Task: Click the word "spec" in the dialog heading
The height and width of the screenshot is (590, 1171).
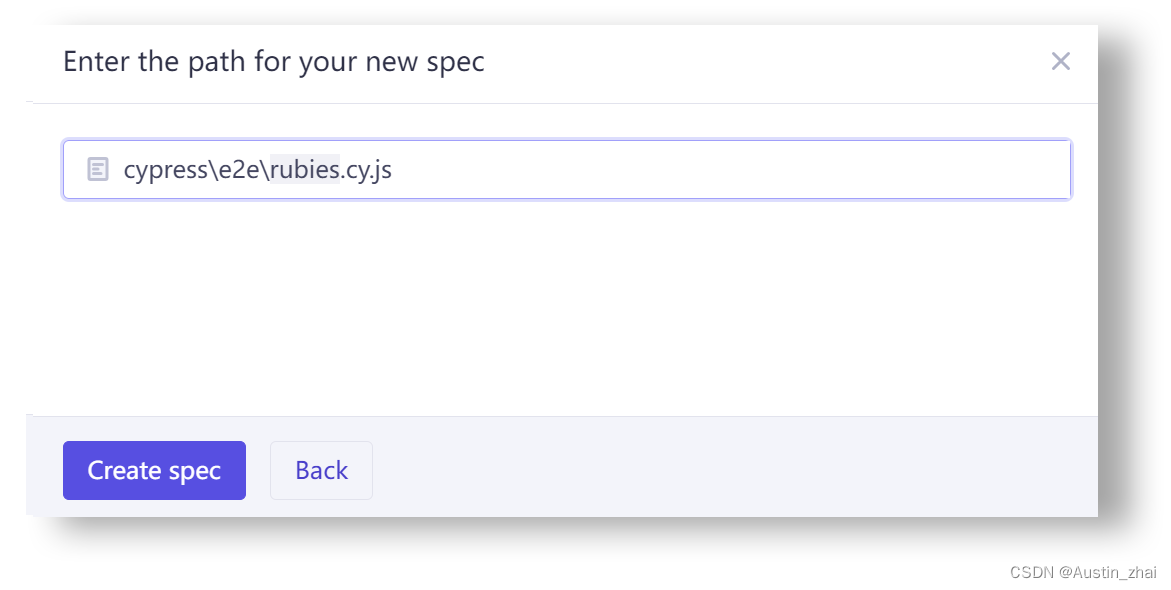Action: [x=455, y=62]
